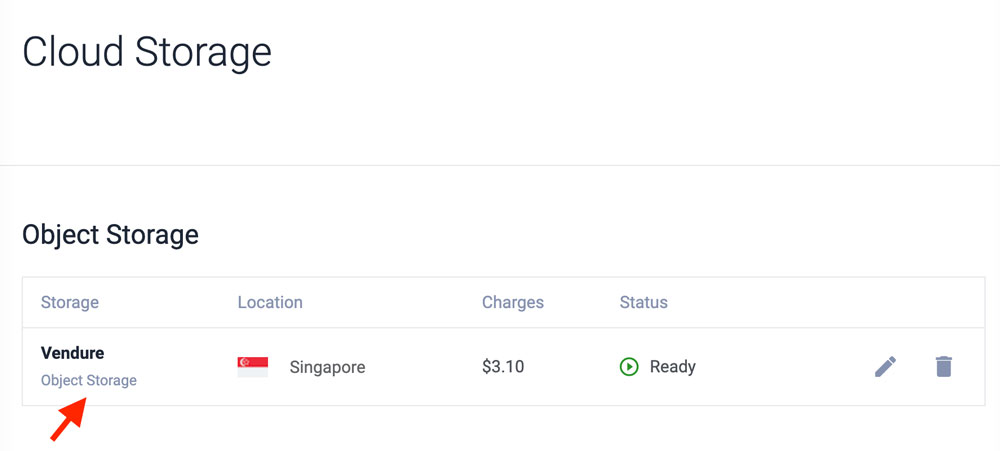Open the Vendure storage entry name

(72, 353)
